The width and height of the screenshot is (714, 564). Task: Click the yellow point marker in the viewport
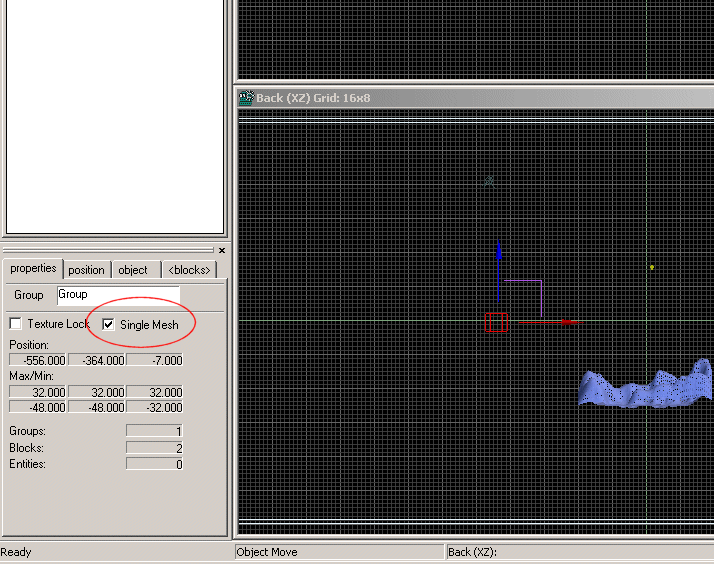[652, 267]
